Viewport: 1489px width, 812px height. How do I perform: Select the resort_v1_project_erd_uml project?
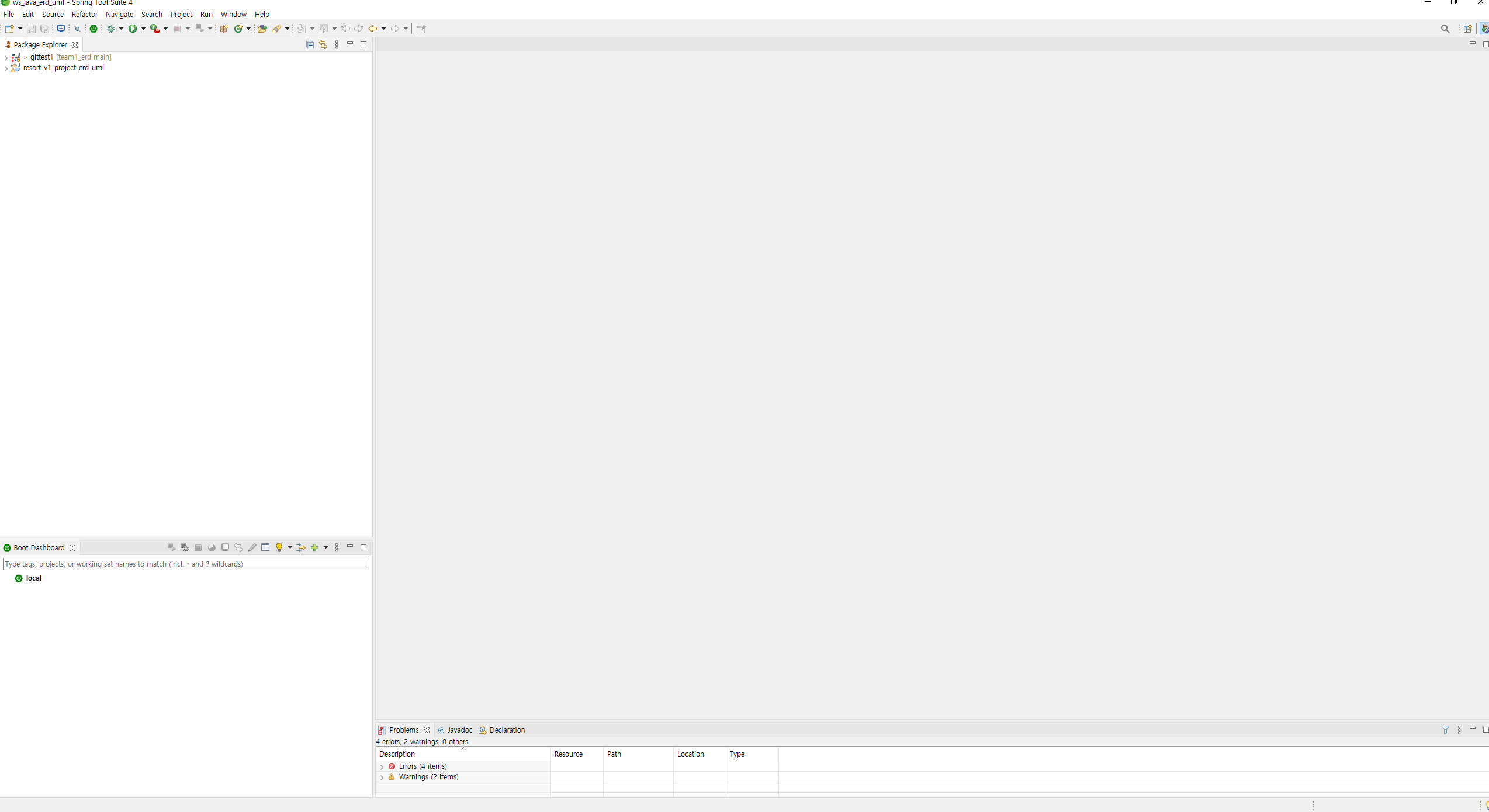(63, 68)
